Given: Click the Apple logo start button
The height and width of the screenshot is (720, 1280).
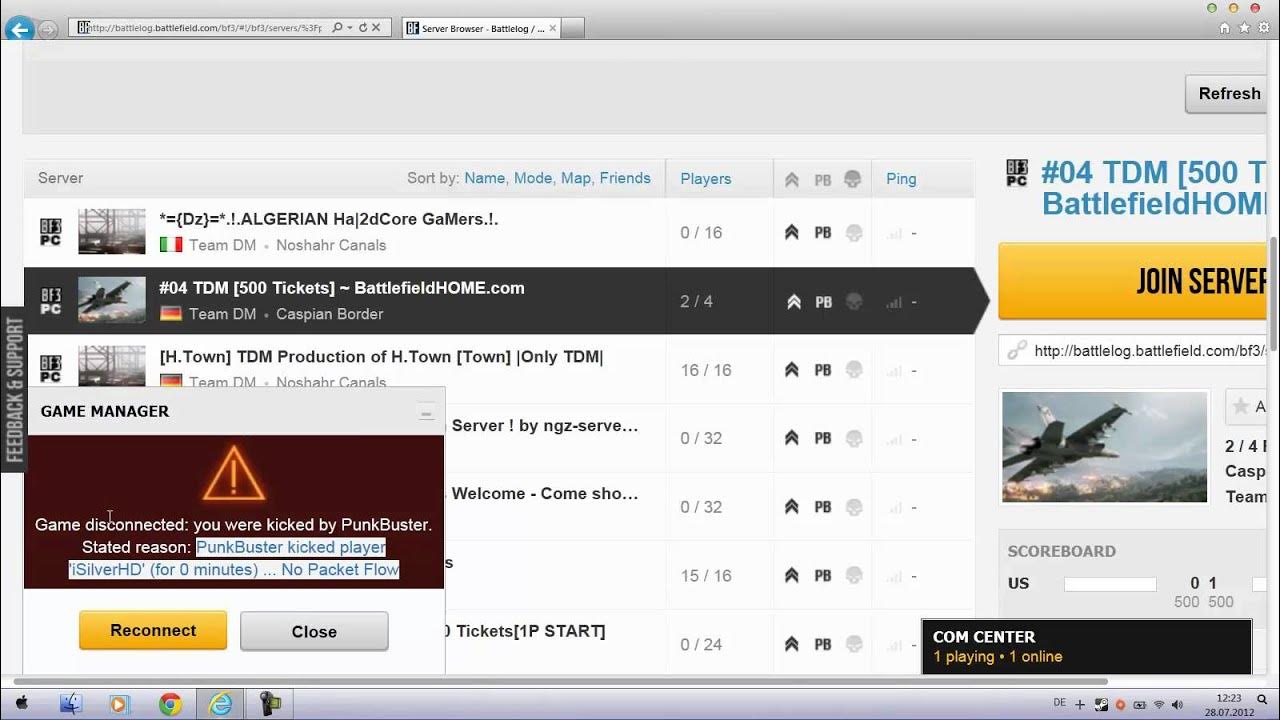Looking at the screenshot, I should click(21, 703).
